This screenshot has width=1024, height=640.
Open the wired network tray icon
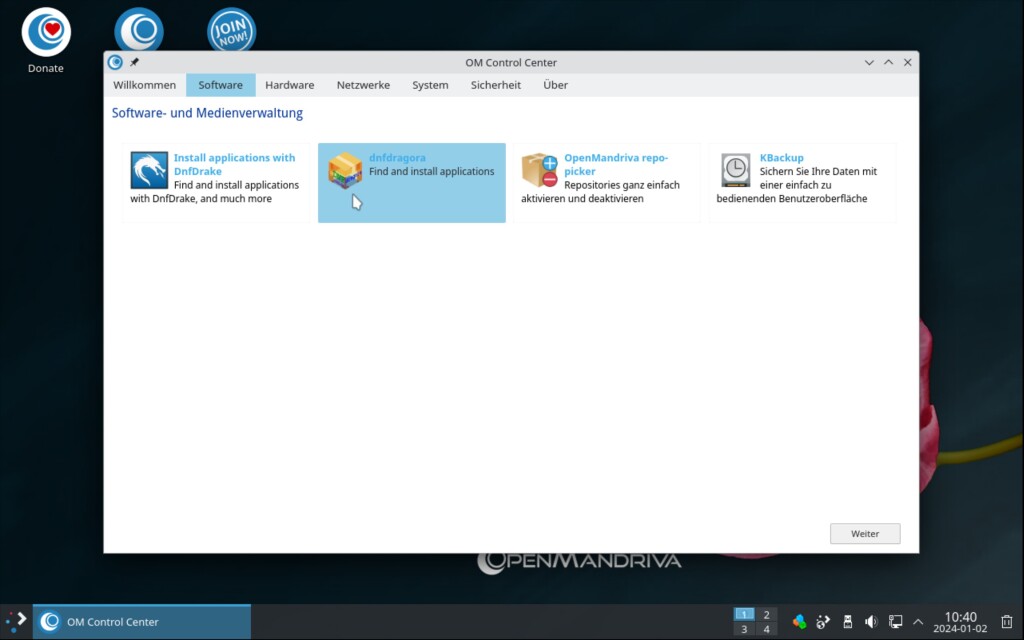895,621
